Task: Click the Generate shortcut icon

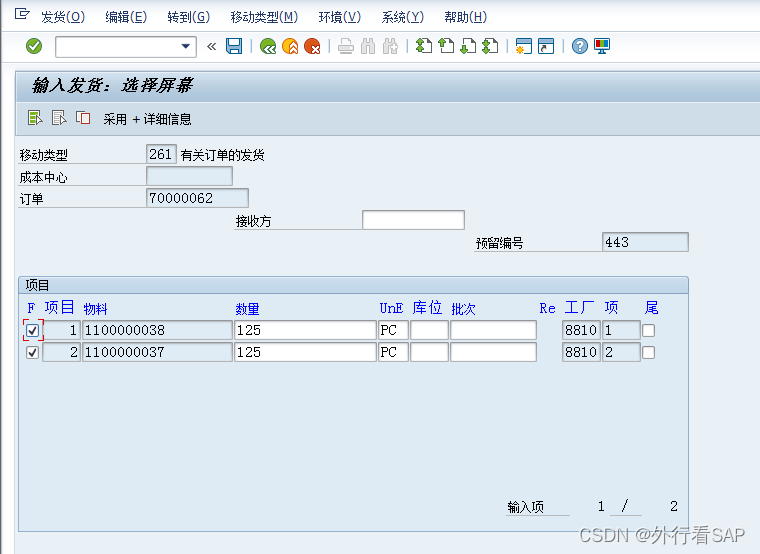Action: coord(546,47)
